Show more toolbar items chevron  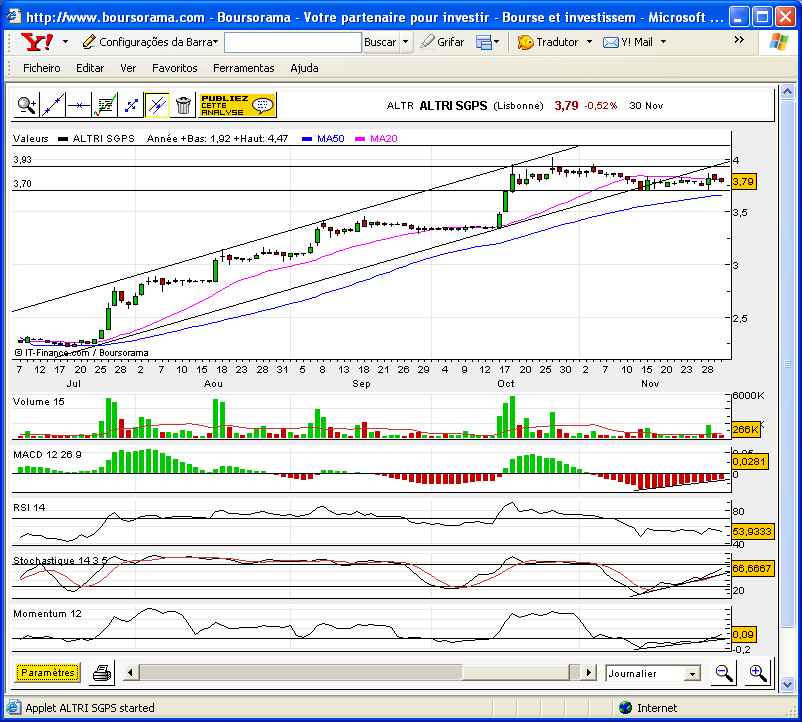pyautogui.click(x=739, y=40)
